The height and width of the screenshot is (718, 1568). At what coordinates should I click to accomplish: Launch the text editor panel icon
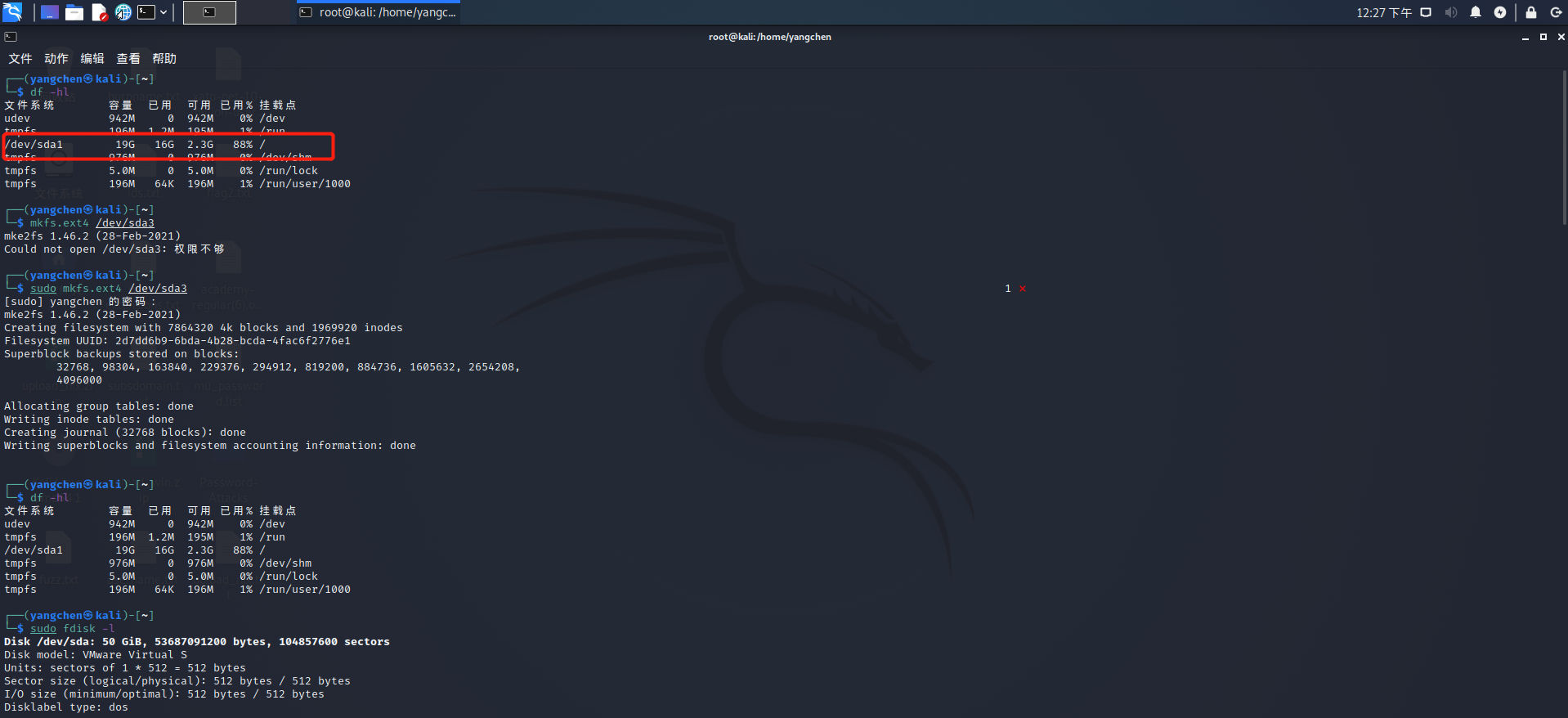99,12
